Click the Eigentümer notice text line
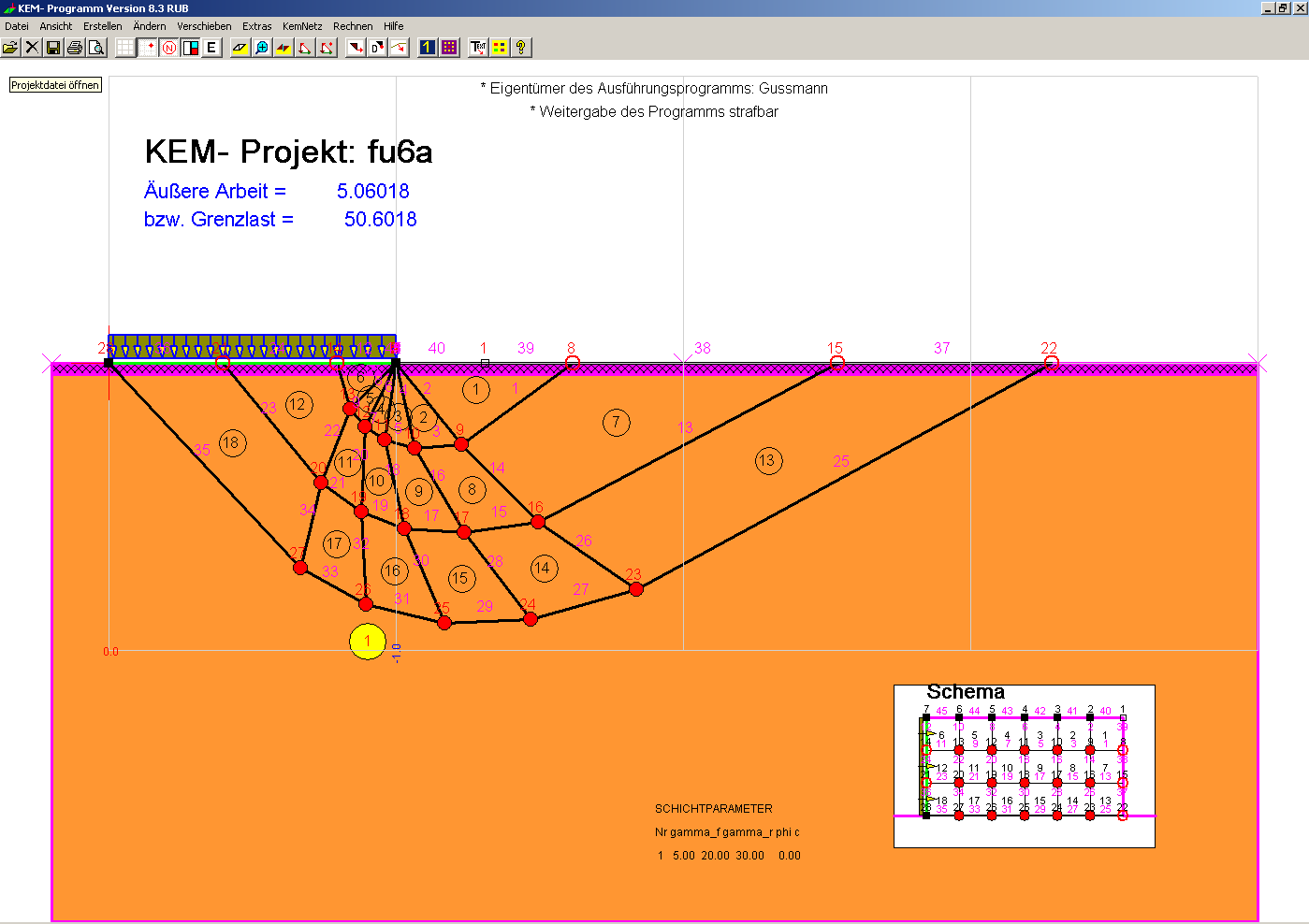Image resolution: width=1309 pixels, height=924 pixels. click(x=654, y=89)
